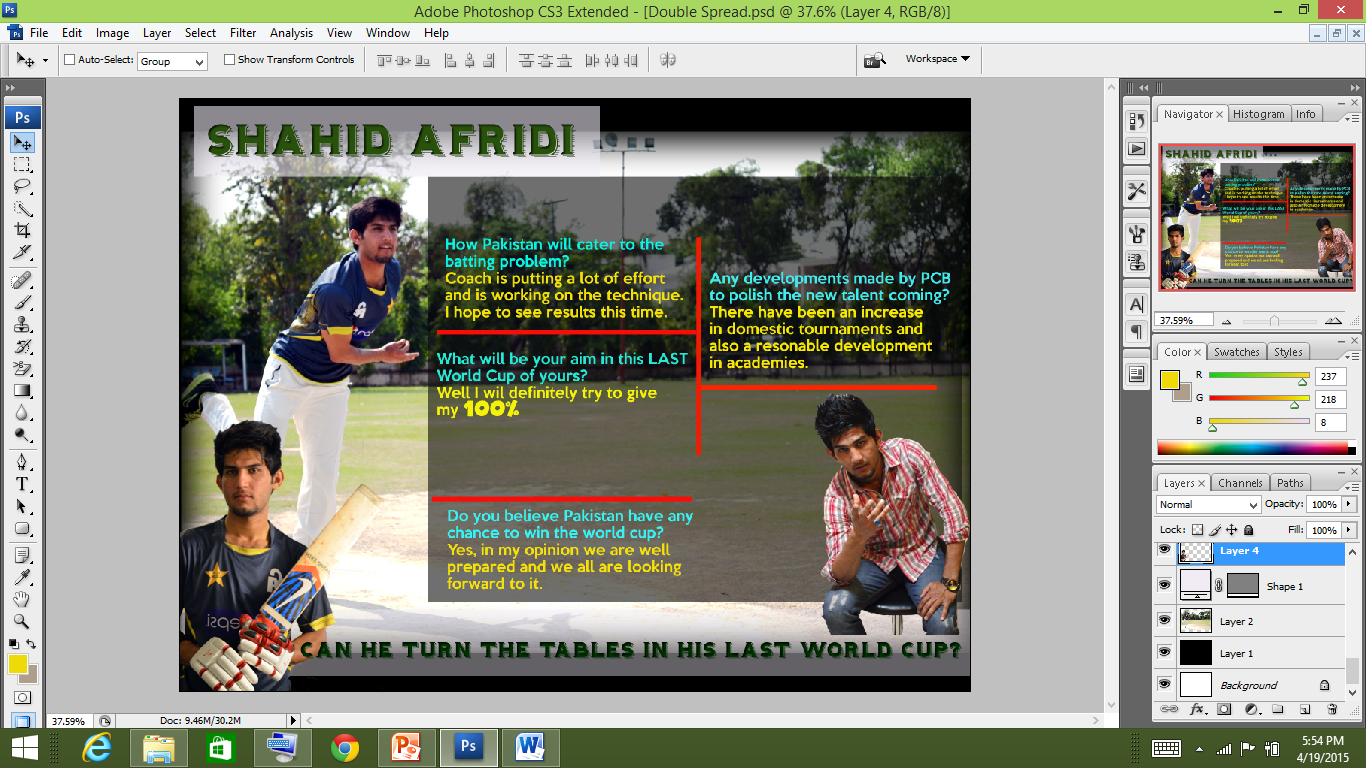
Task: Adjust the Navigator zoom slider
Action: [x=1273, y=321]
